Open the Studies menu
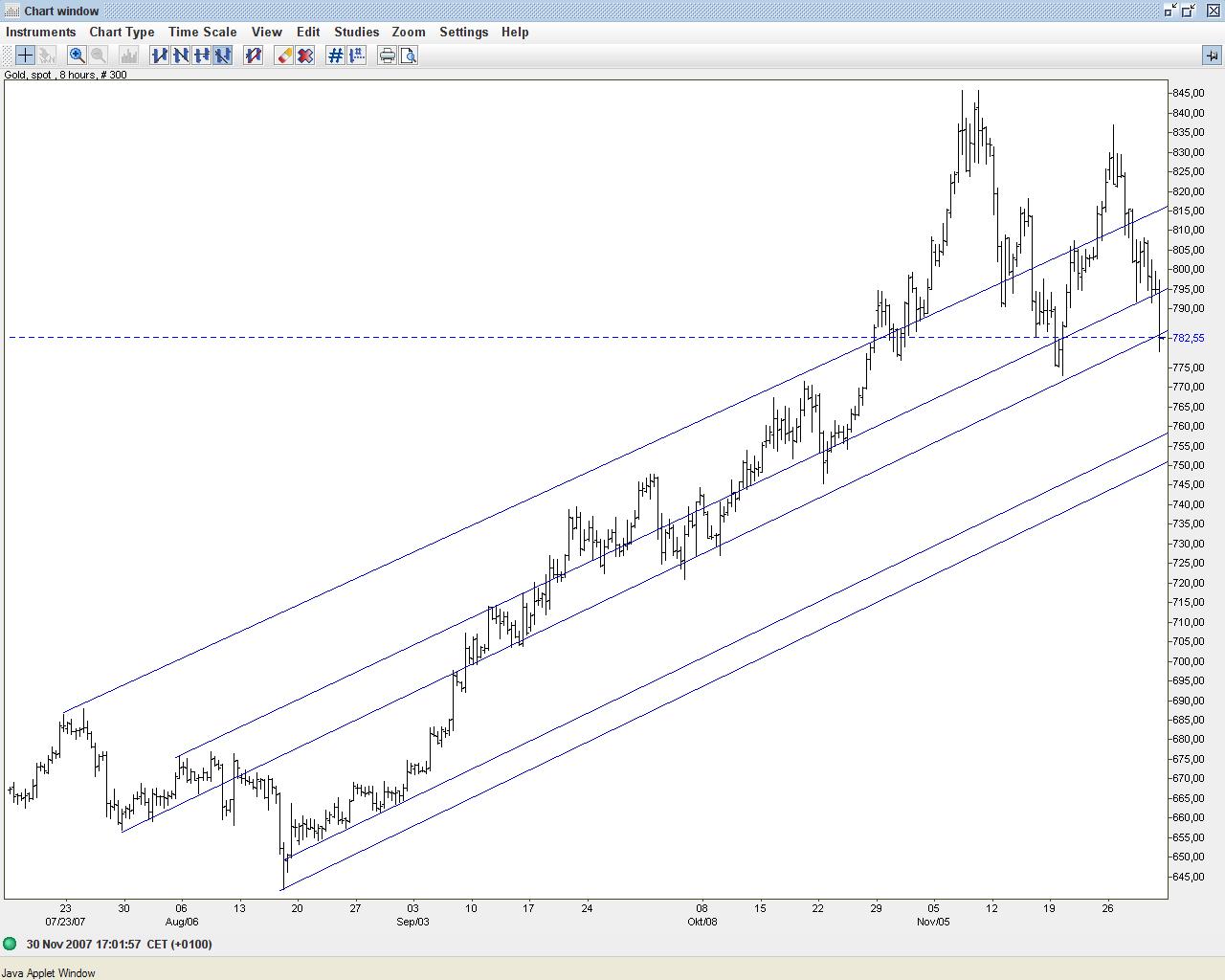 pyautogui.click(x=356, y=32)
